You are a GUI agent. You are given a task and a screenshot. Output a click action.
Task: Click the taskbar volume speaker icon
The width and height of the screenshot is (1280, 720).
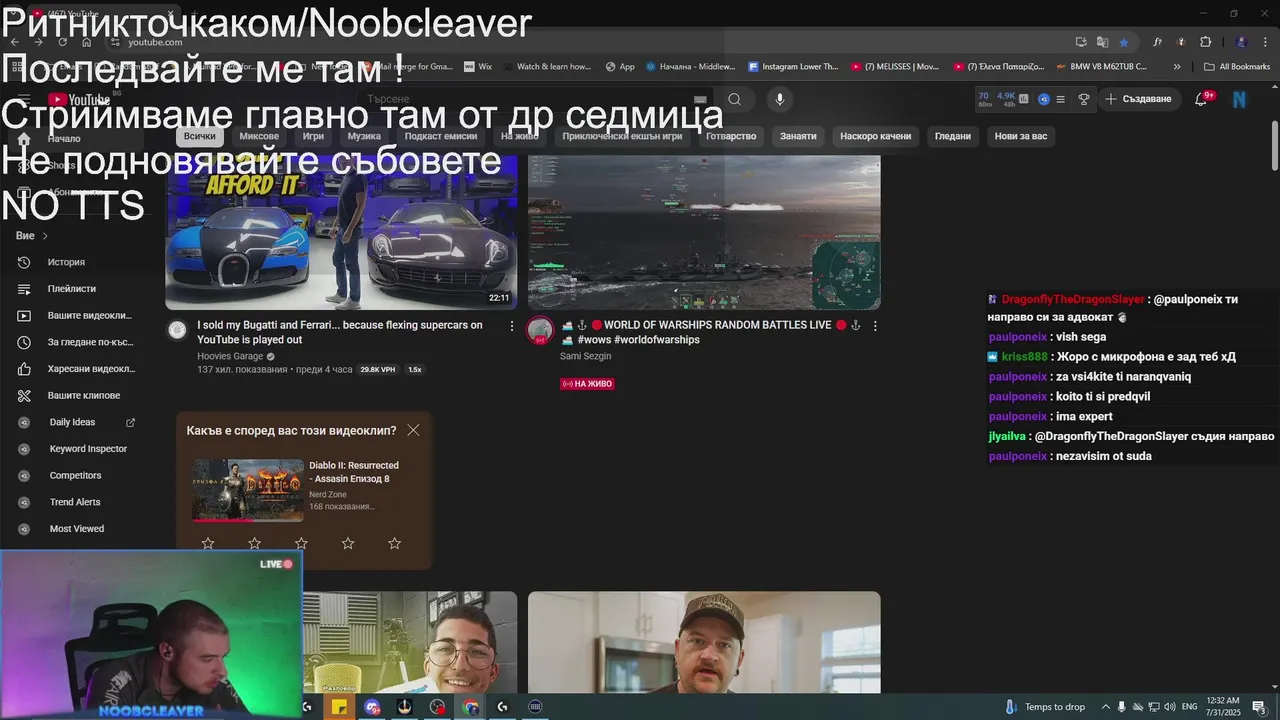(x=1171, y=707)
